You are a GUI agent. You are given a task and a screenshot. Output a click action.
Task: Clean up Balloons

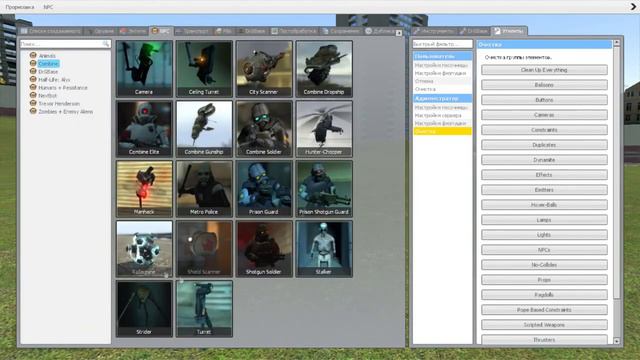544,85
